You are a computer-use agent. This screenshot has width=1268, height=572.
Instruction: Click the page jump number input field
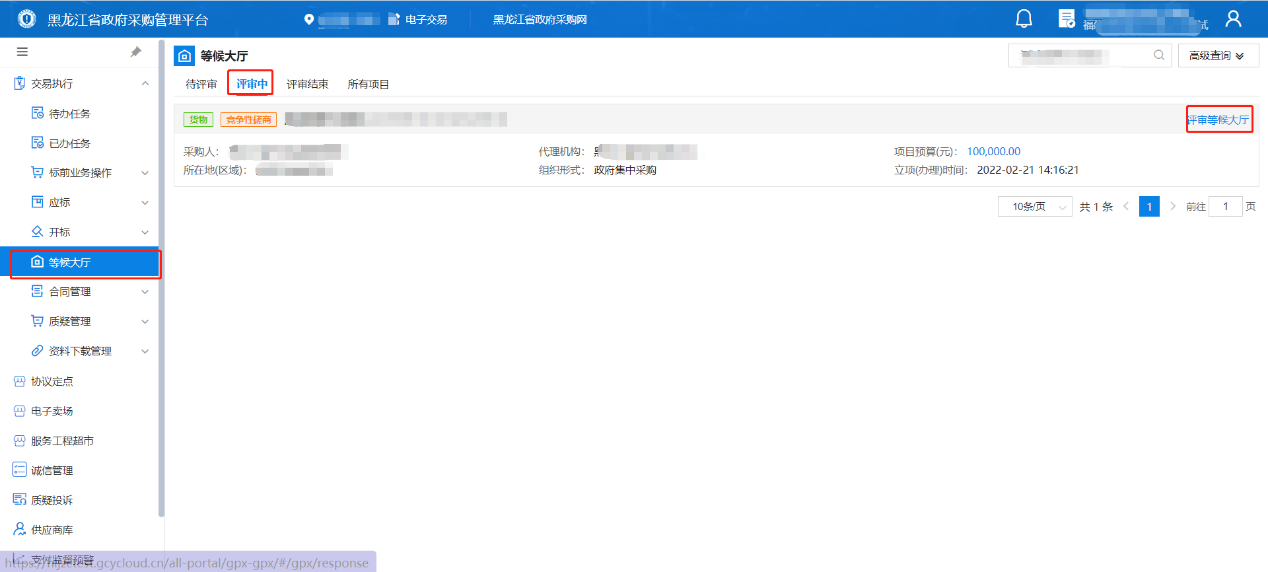pos(1225,206)
